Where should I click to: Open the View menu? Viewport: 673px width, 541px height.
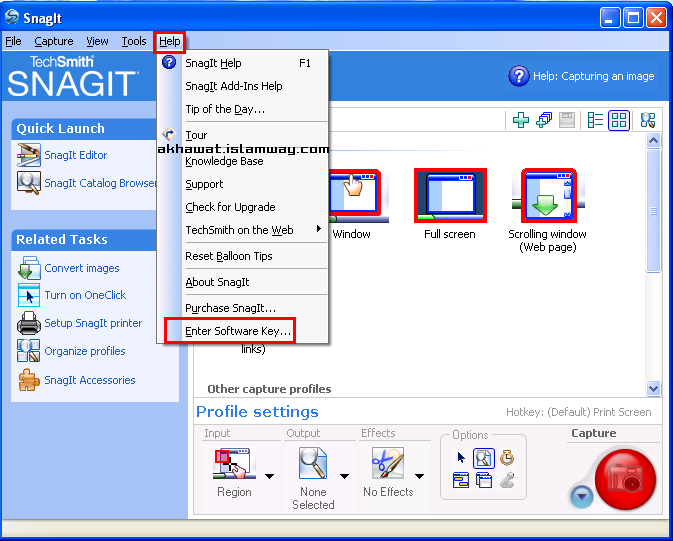tap(97, 41)
